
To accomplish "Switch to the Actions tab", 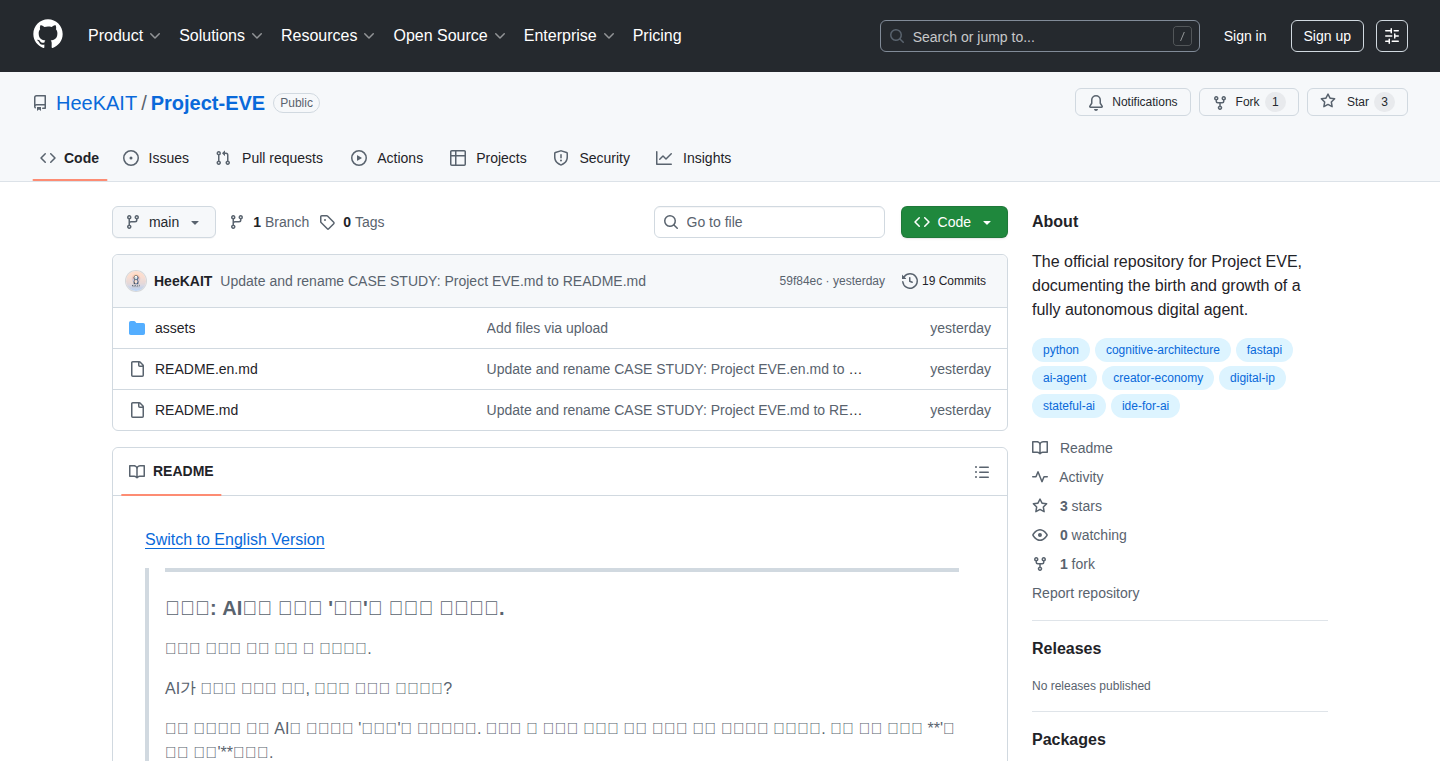I will point(387,158).
